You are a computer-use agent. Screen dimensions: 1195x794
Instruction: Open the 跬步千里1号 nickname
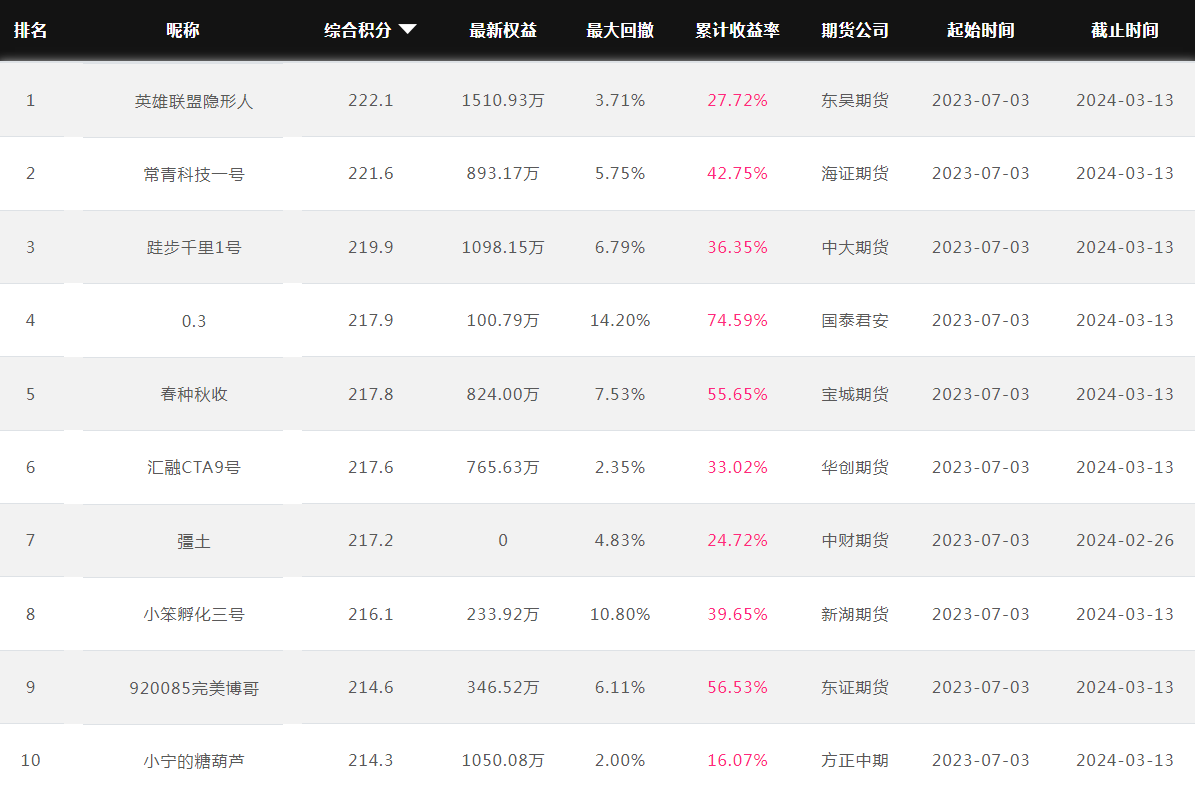point(194,248)
